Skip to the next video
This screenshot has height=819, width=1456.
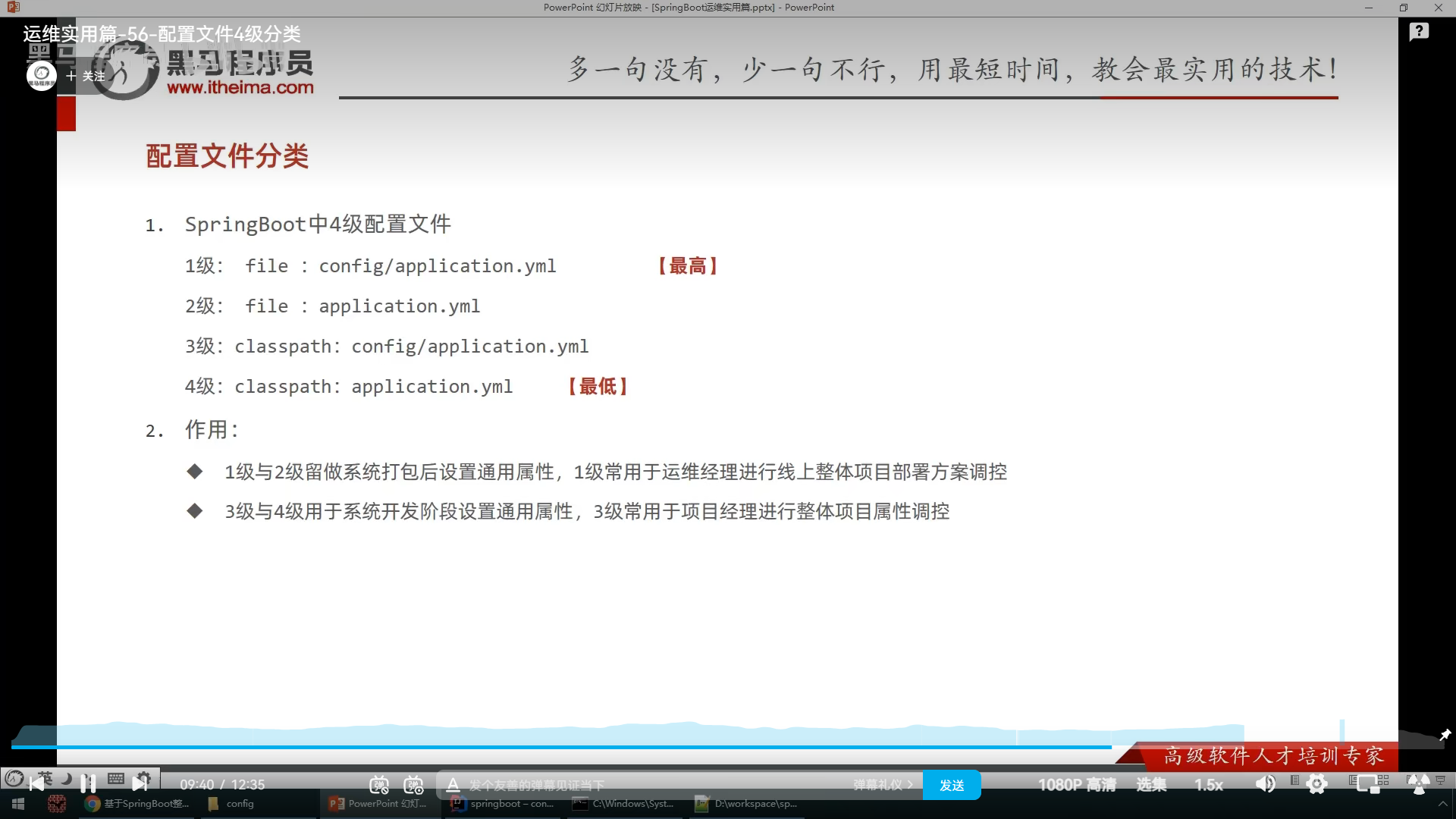[140, 783]
